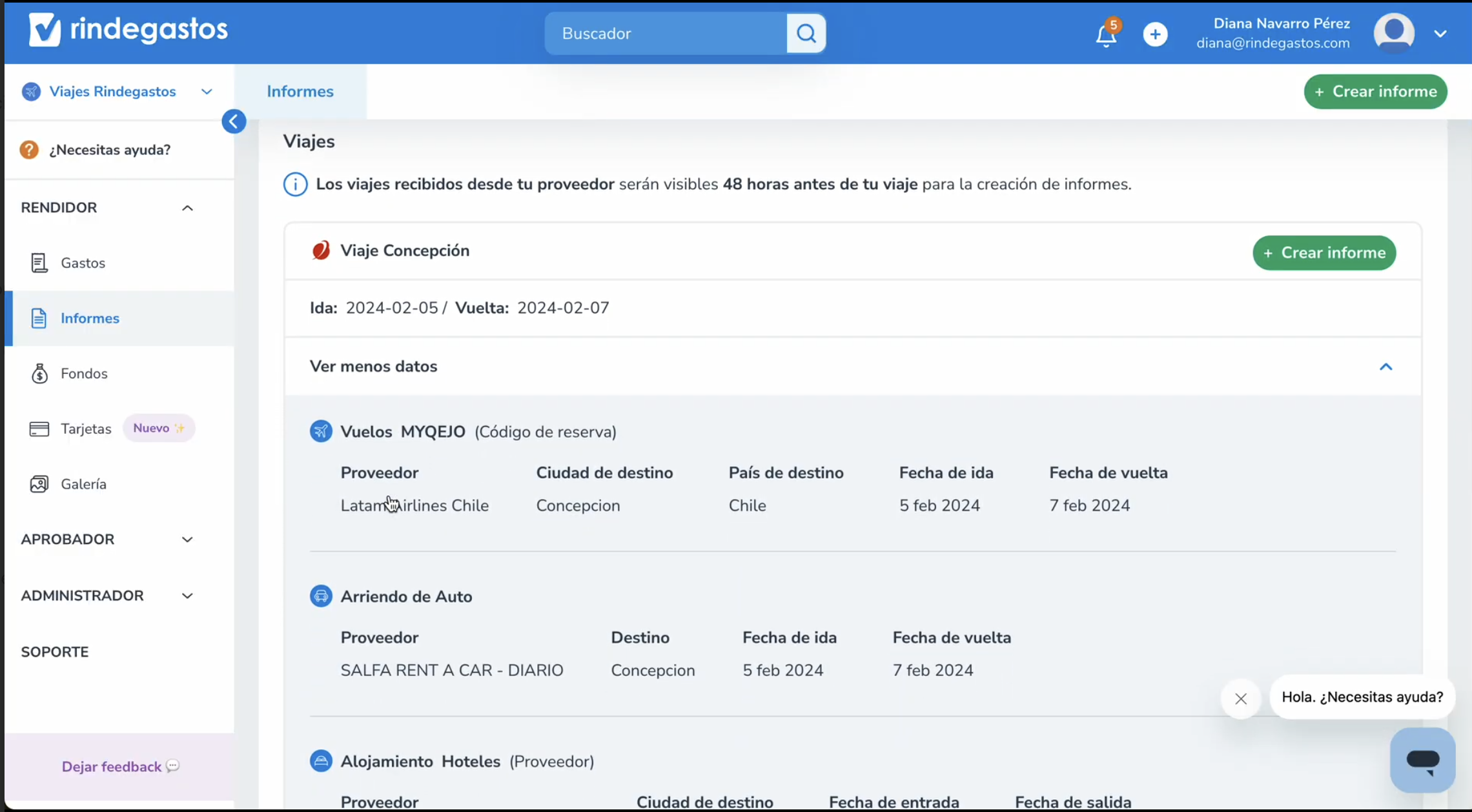Click into the Buscador search field
This screenshot has width=1472, height=812.
pyautogui.click(x=665, y=34)
